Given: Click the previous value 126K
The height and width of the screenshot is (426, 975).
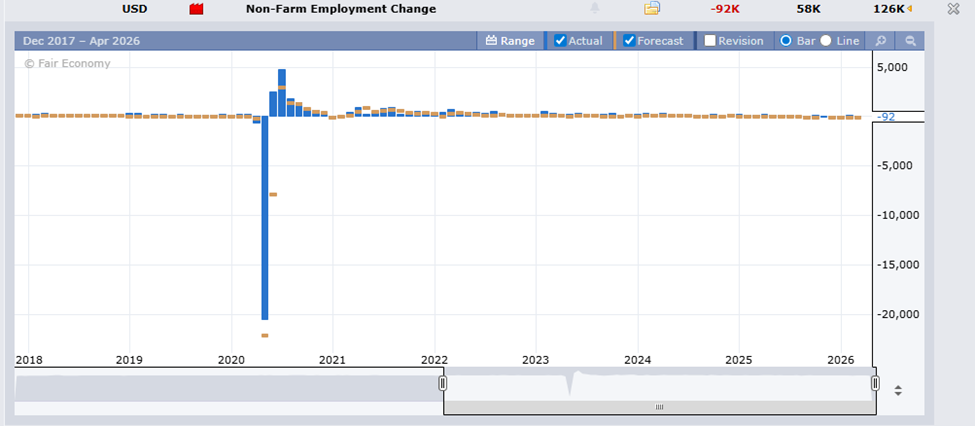Looking at the screenshot, I should [889, 9].
